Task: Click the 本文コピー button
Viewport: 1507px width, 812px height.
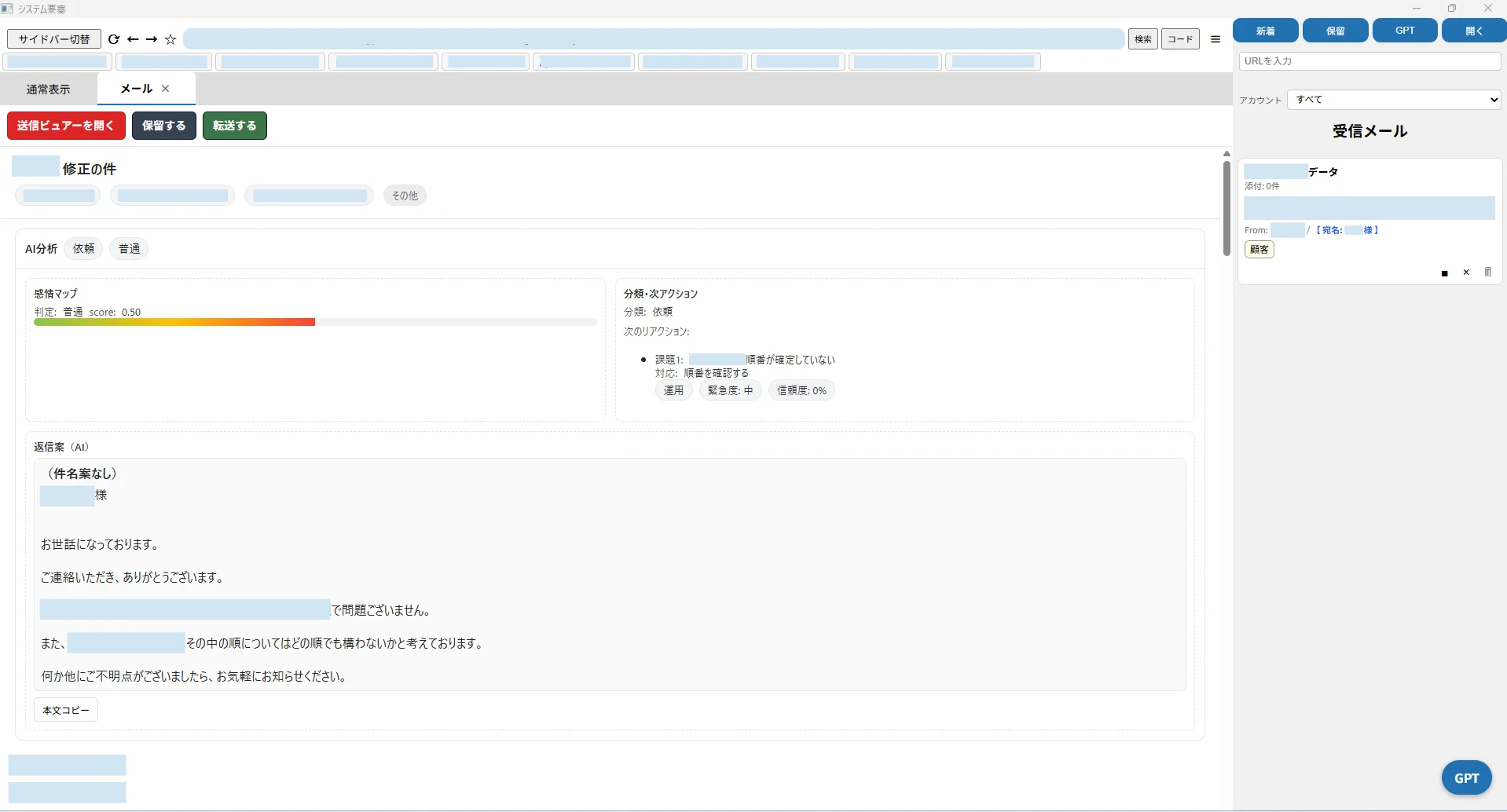Action: click(x=66, y=710)
